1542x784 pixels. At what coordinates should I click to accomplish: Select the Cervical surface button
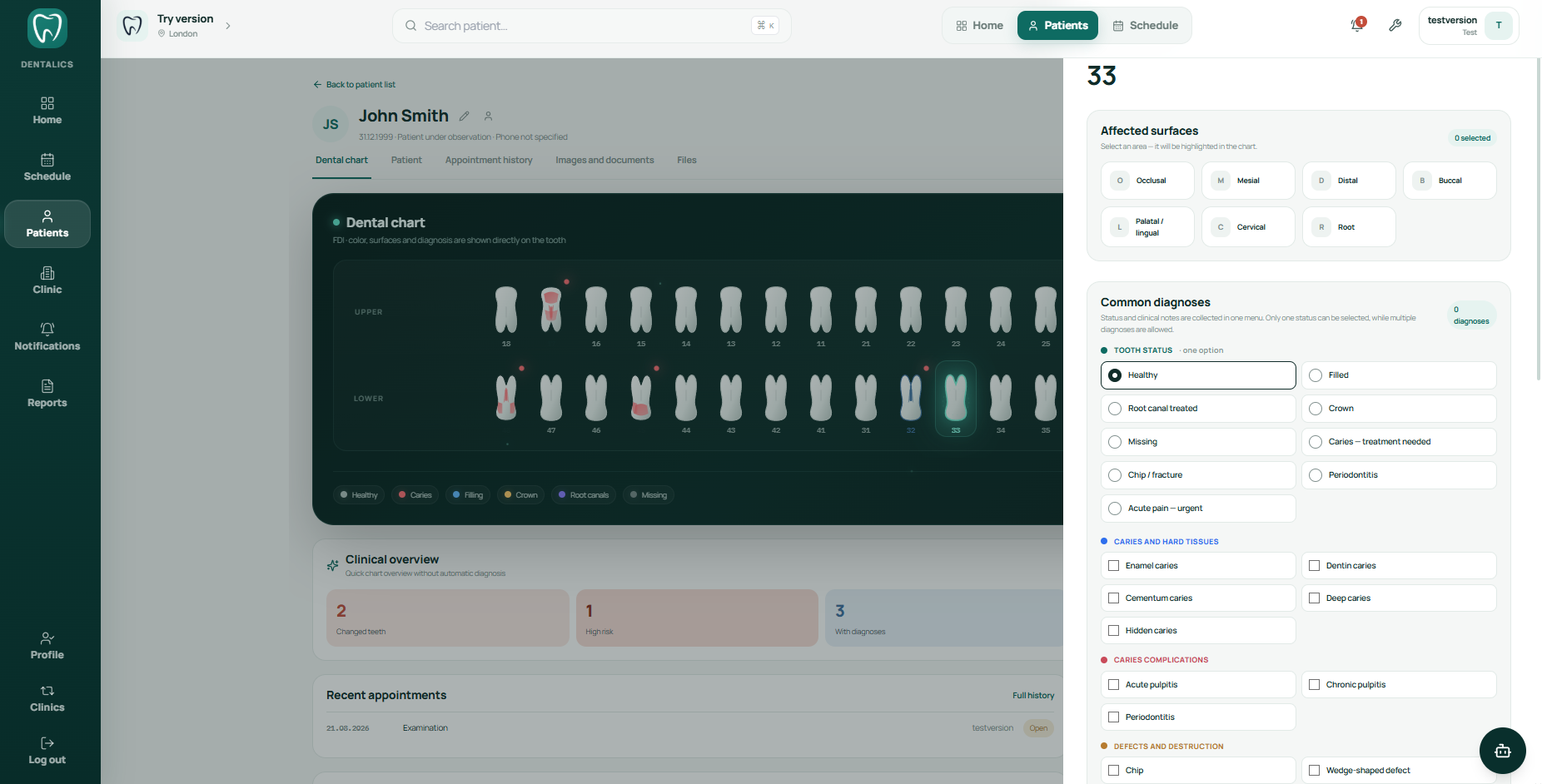[1248, 227]
